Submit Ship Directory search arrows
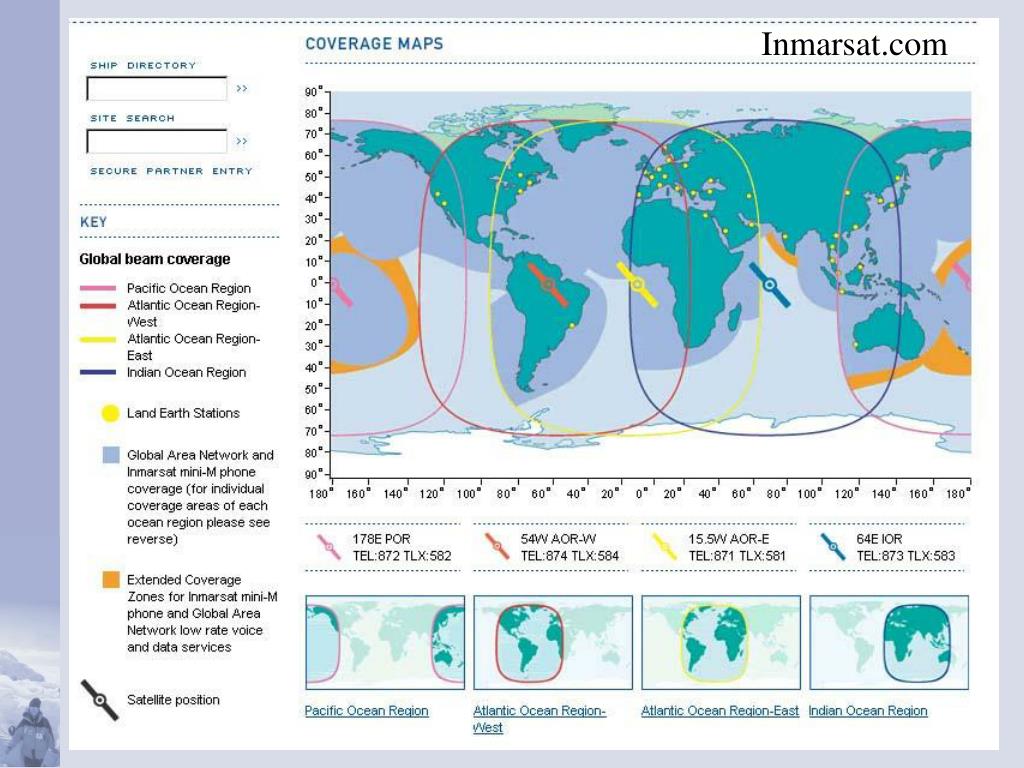 (x=242, y=88)
